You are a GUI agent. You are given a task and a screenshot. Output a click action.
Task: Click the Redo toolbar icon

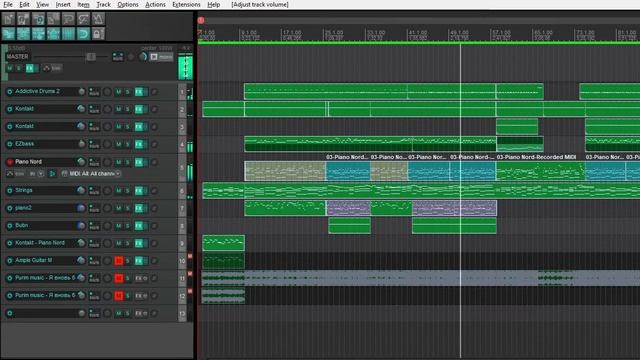(83, 19)
